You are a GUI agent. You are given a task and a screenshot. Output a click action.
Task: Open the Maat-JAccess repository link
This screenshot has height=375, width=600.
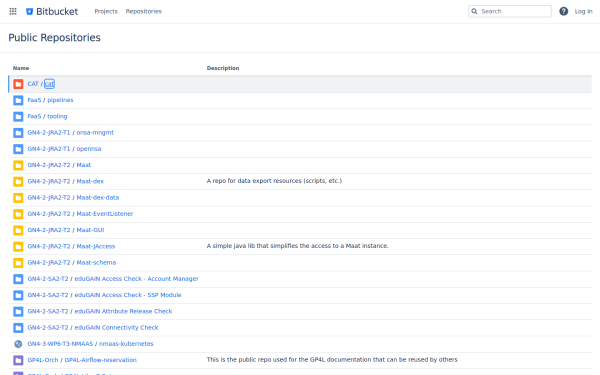pos(96,246)
